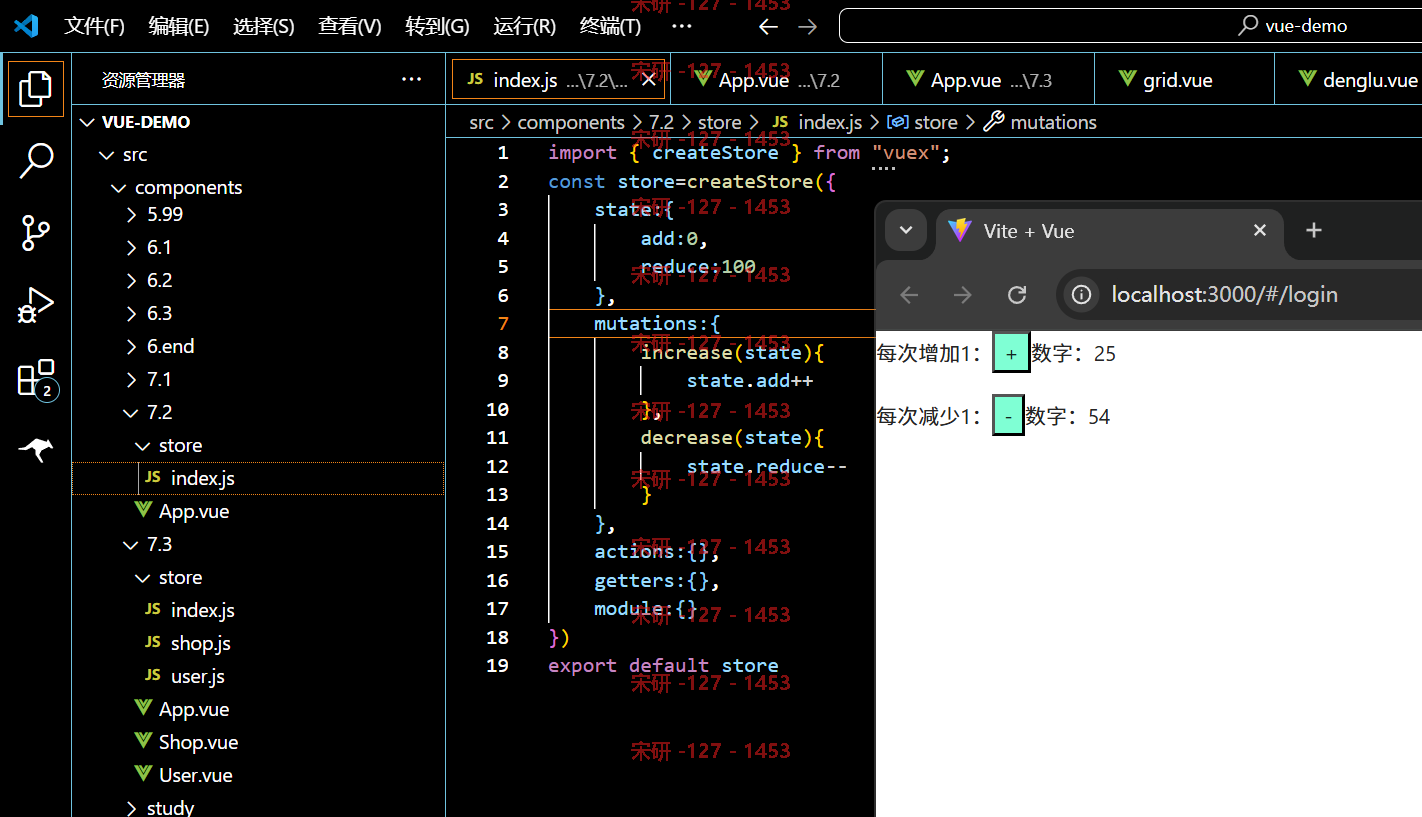The image size is (1422, 817).
Task: Open the Explorer view in activity bar
Action: [x=36, y=89]
